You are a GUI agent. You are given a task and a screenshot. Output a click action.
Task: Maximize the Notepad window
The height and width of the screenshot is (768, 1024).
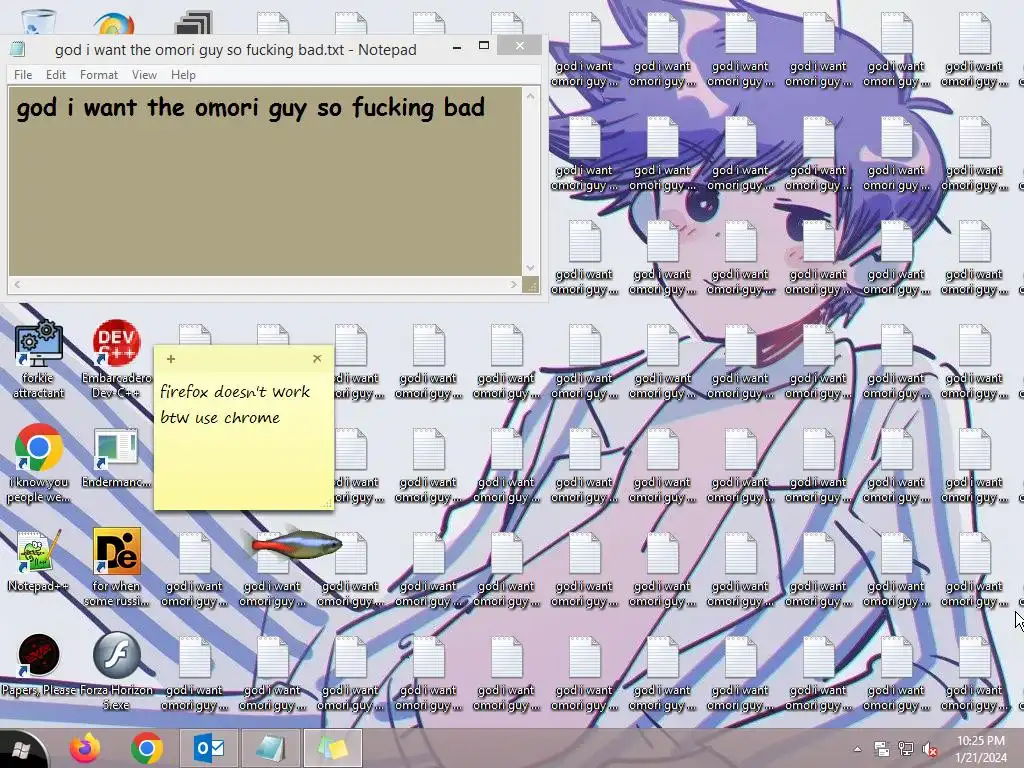coord(484,46)
